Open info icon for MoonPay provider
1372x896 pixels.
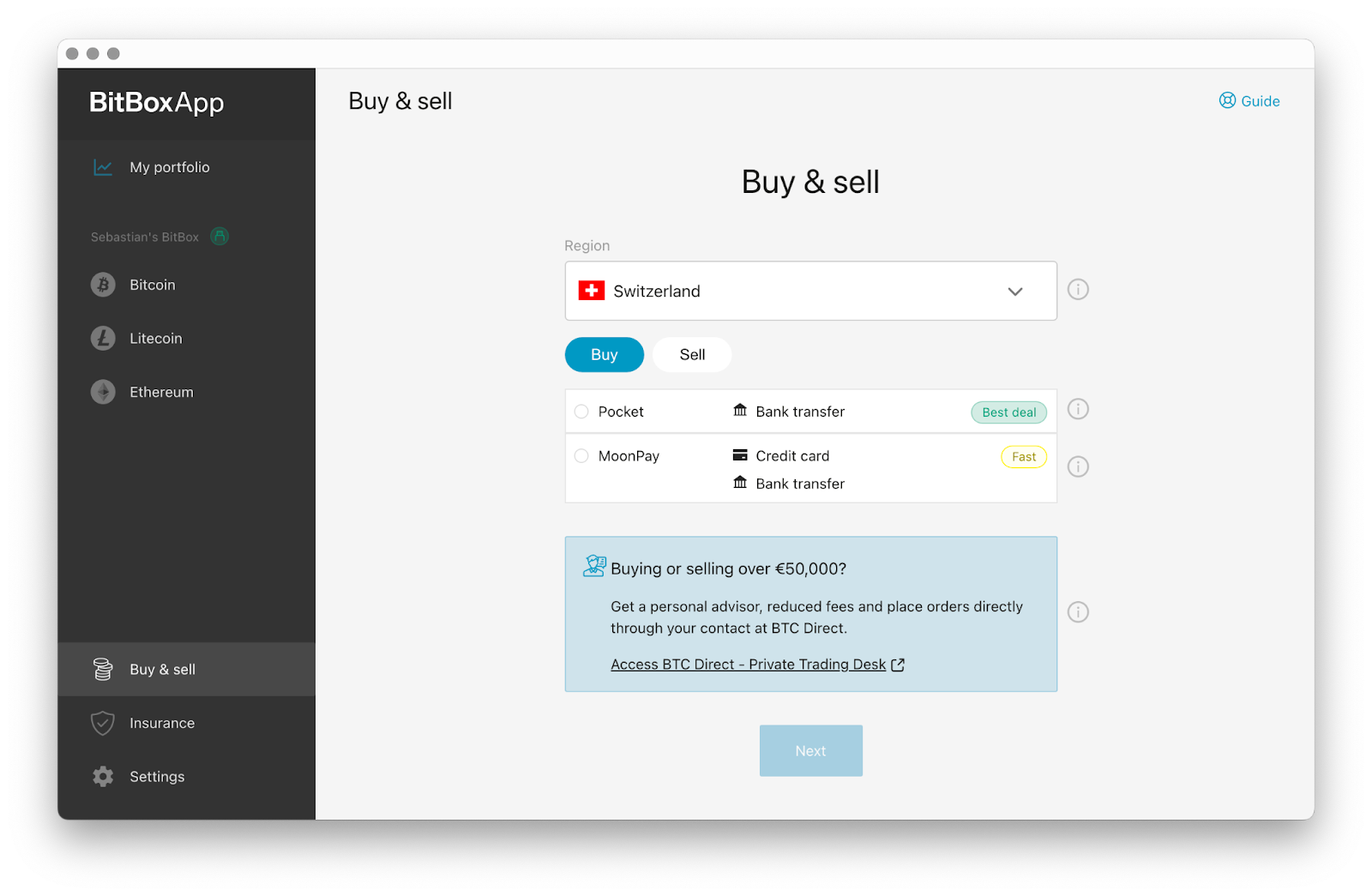[x=1078, y=466]
